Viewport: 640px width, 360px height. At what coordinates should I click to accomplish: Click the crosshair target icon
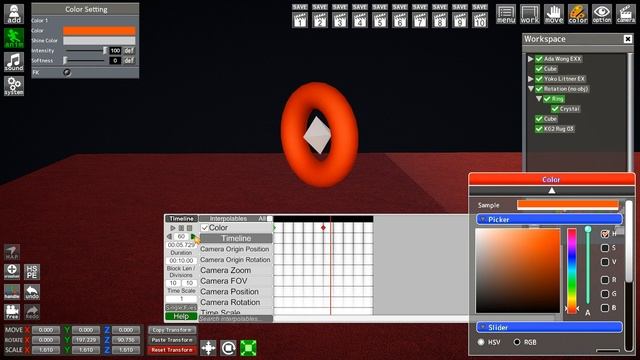click(12, 272)
